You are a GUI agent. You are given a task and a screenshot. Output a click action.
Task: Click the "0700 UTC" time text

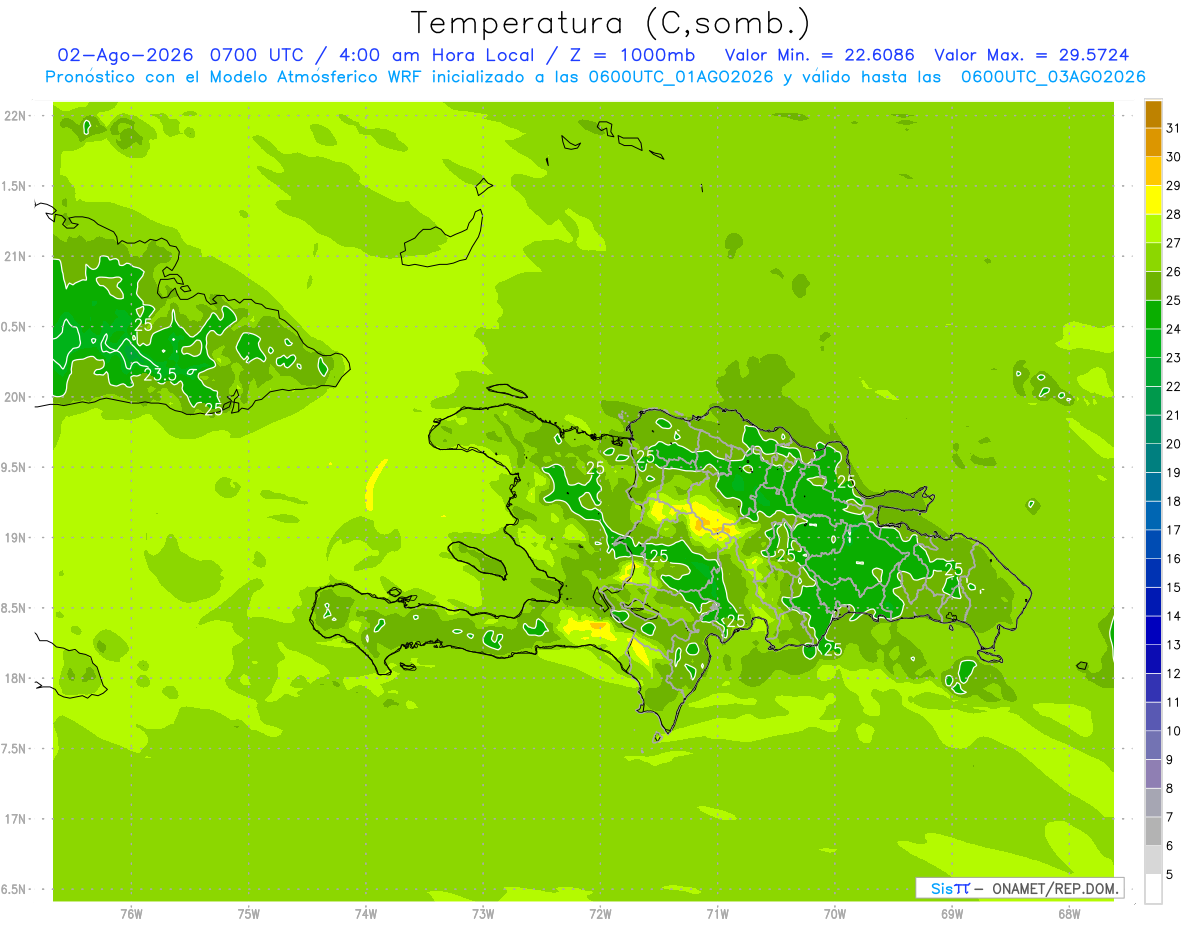tap(258, 55)
